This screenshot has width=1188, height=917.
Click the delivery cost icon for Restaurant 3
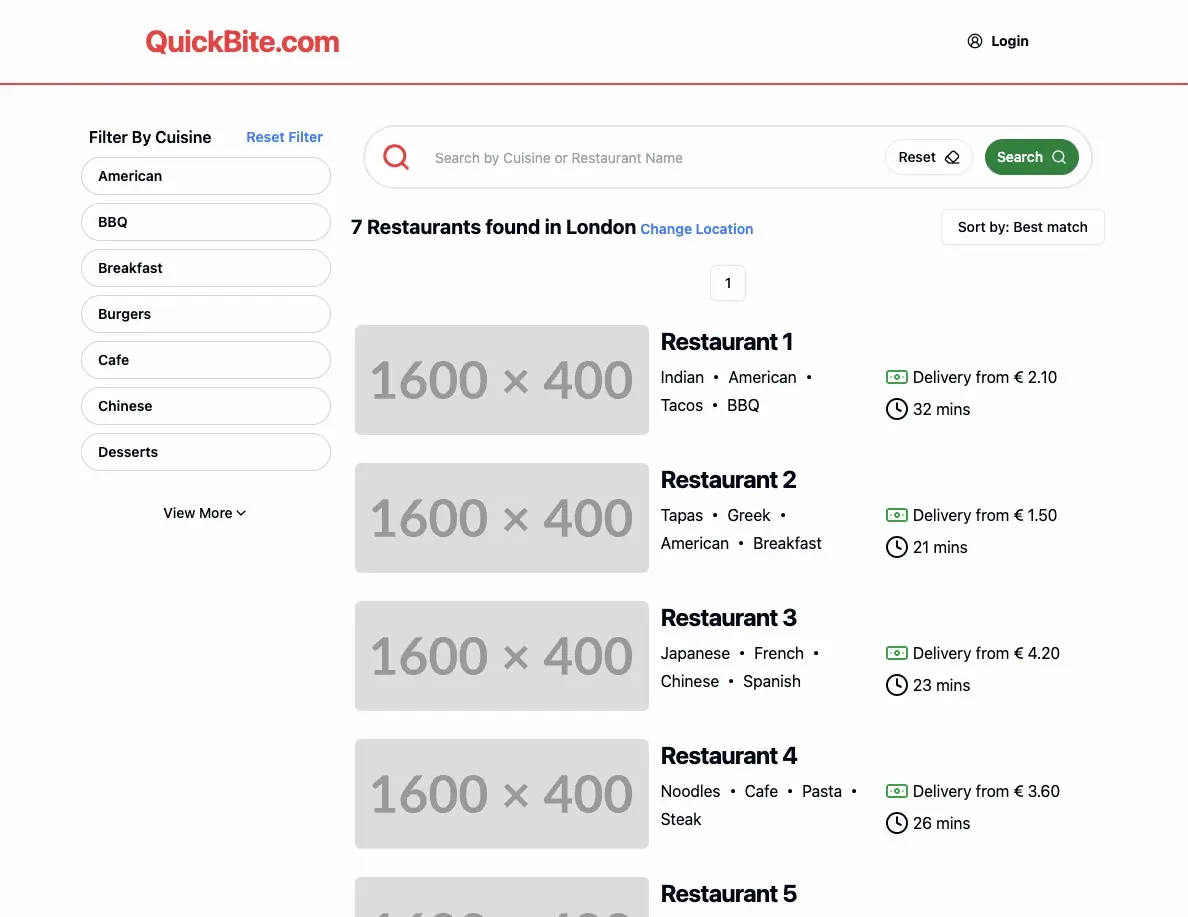tap(895, 653)
